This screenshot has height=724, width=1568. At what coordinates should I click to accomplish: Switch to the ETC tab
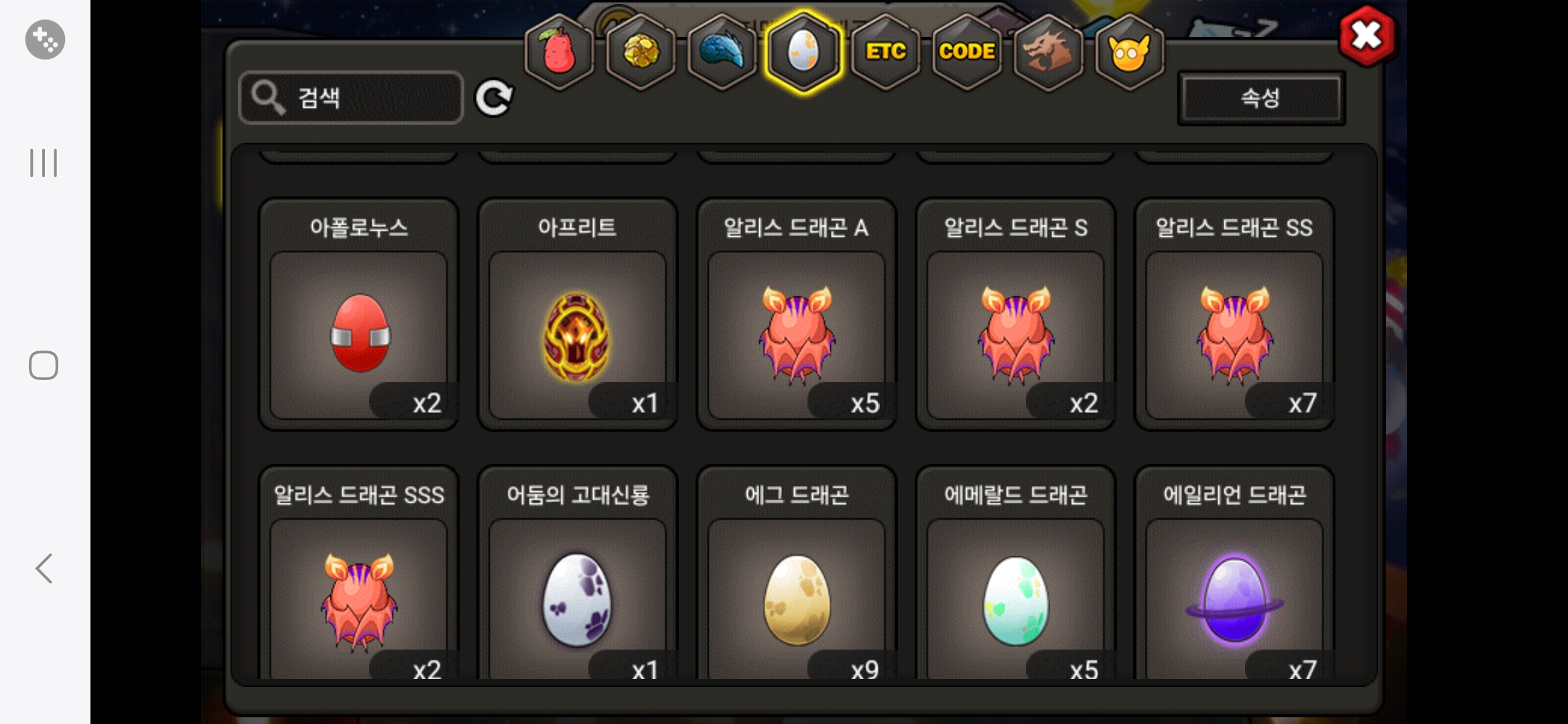[x=885, y=52]
